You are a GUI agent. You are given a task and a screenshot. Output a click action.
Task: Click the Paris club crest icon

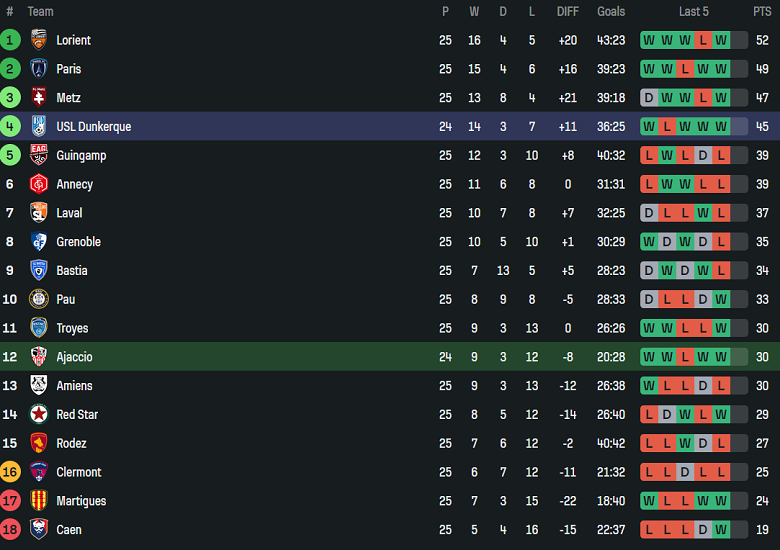pos(39,69)
